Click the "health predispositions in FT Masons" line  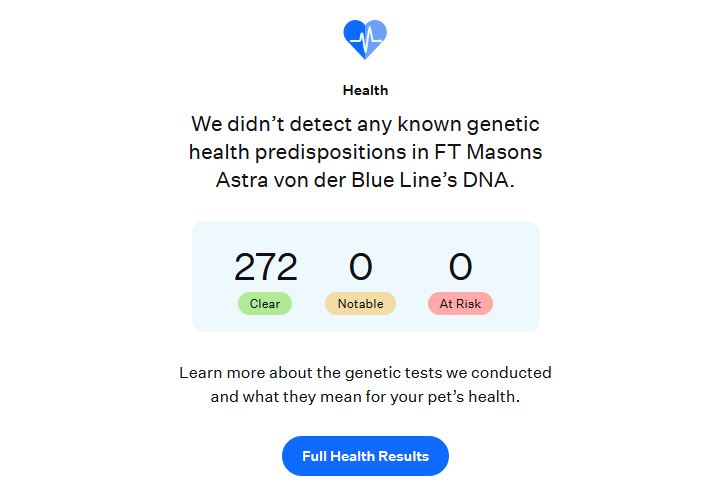click(365, 152)
